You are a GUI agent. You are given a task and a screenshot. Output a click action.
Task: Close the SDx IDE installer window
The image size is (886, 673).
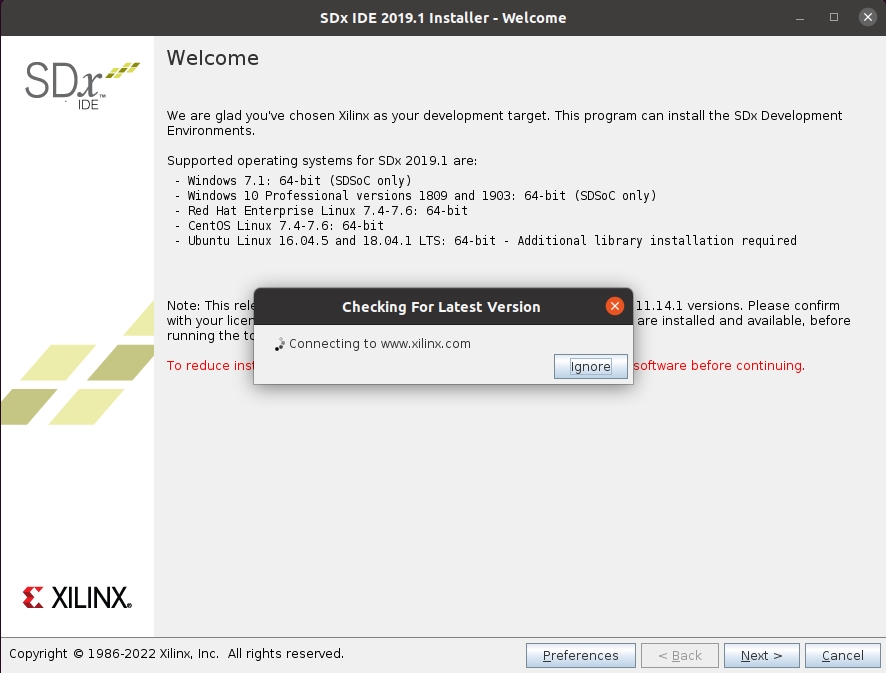(864, 18)
